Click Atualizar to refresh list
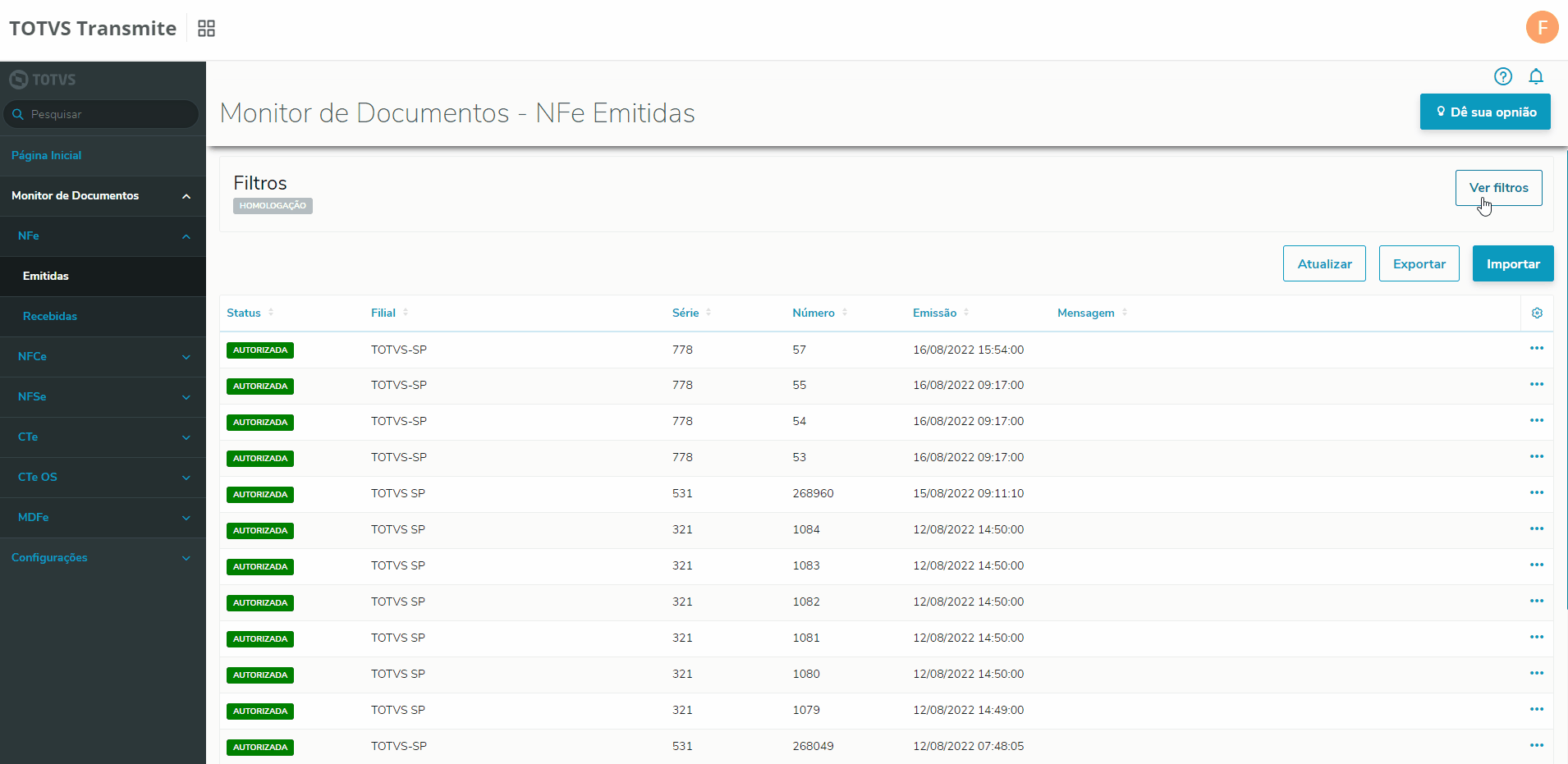Viewport: 1568px width, 764px height. [x=1324, y=263]
